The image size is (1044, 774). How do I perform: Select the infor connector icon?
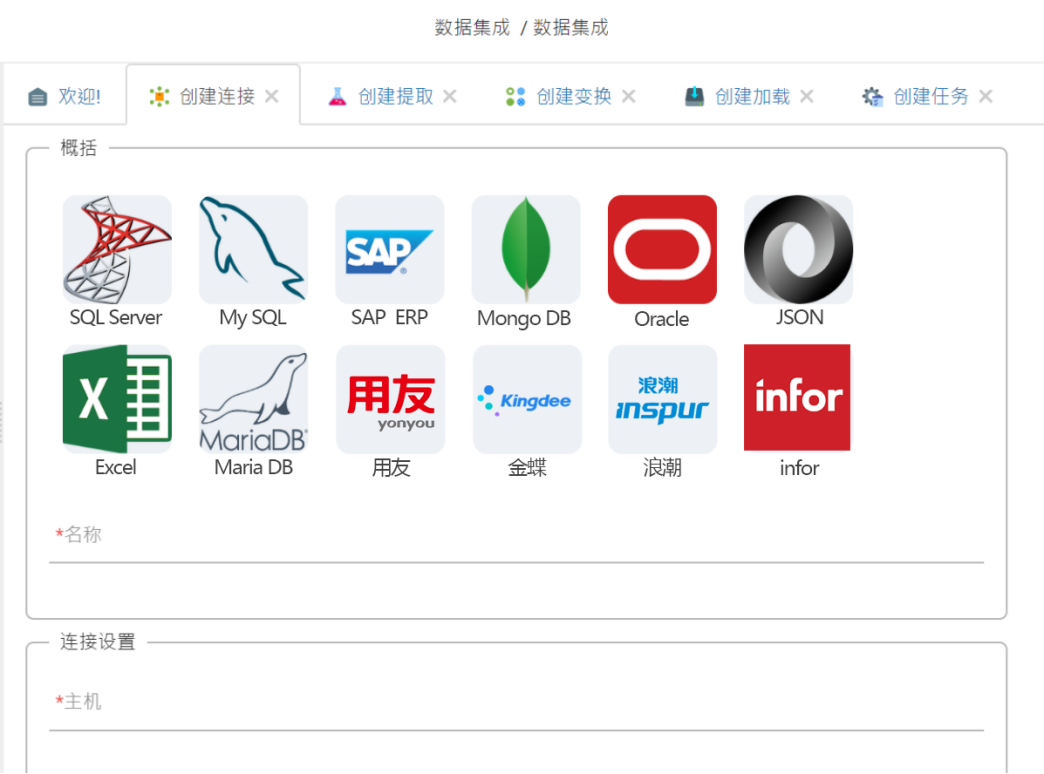(x=797, y=398)
